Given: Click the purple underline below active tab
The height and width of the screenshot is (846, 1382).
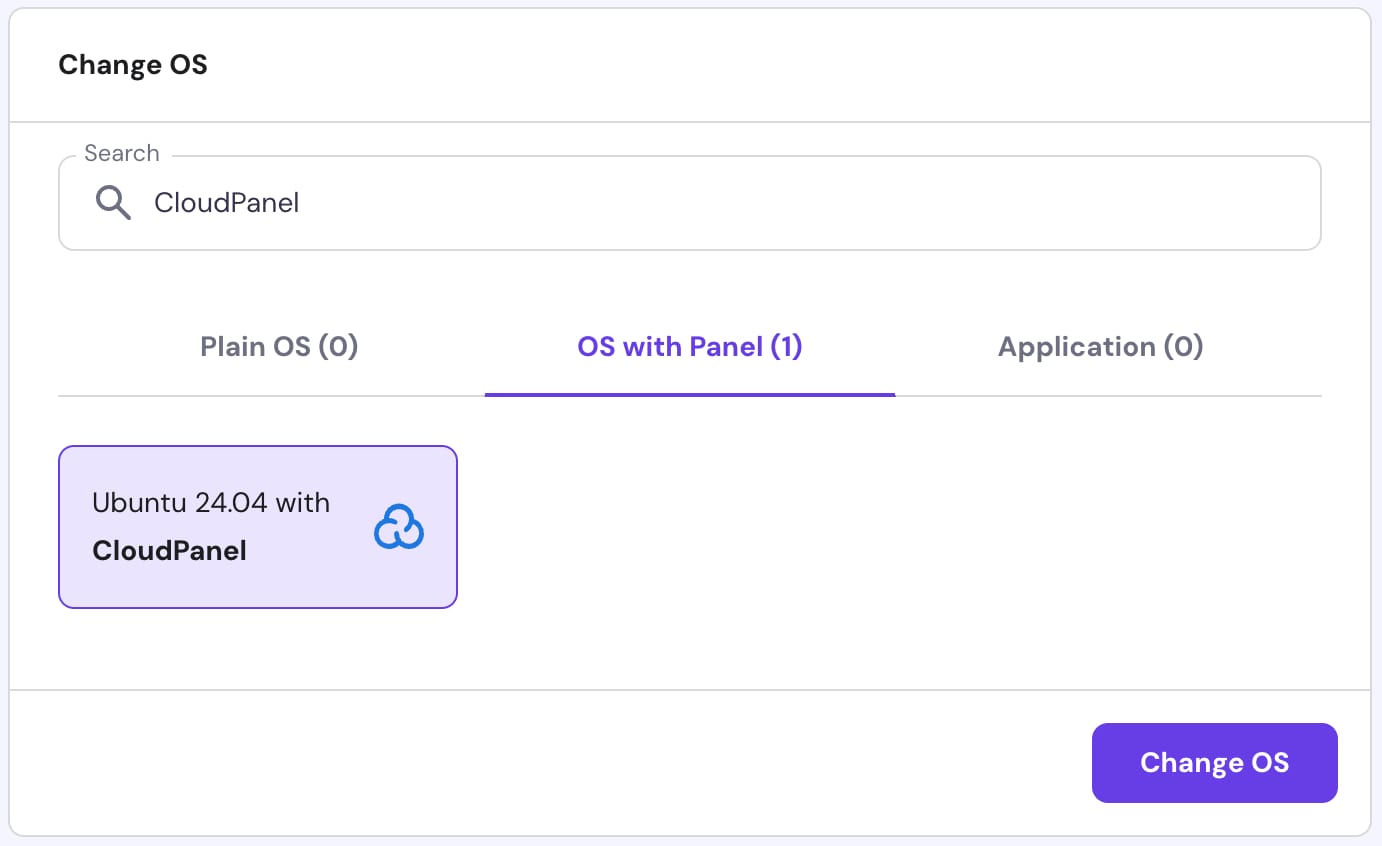Looking at the screenshot, I should [690, 394].
